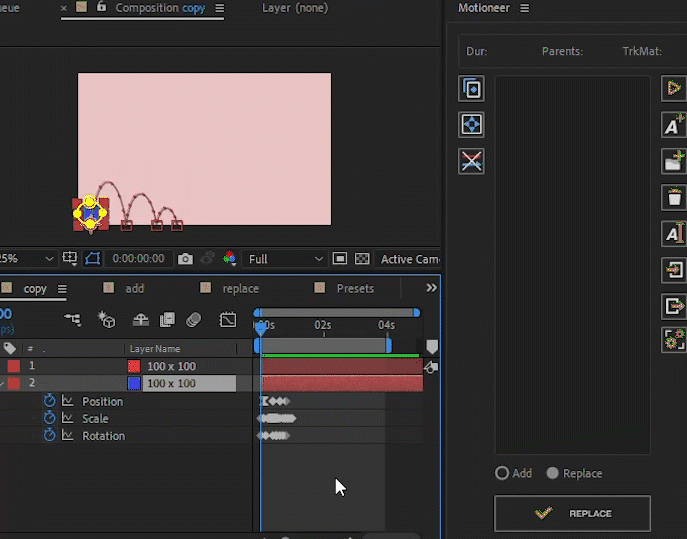The width and height of the screenshot is (687, 539).
Task: Select the Composition copy viewer tab
Action: coord(160,8)
